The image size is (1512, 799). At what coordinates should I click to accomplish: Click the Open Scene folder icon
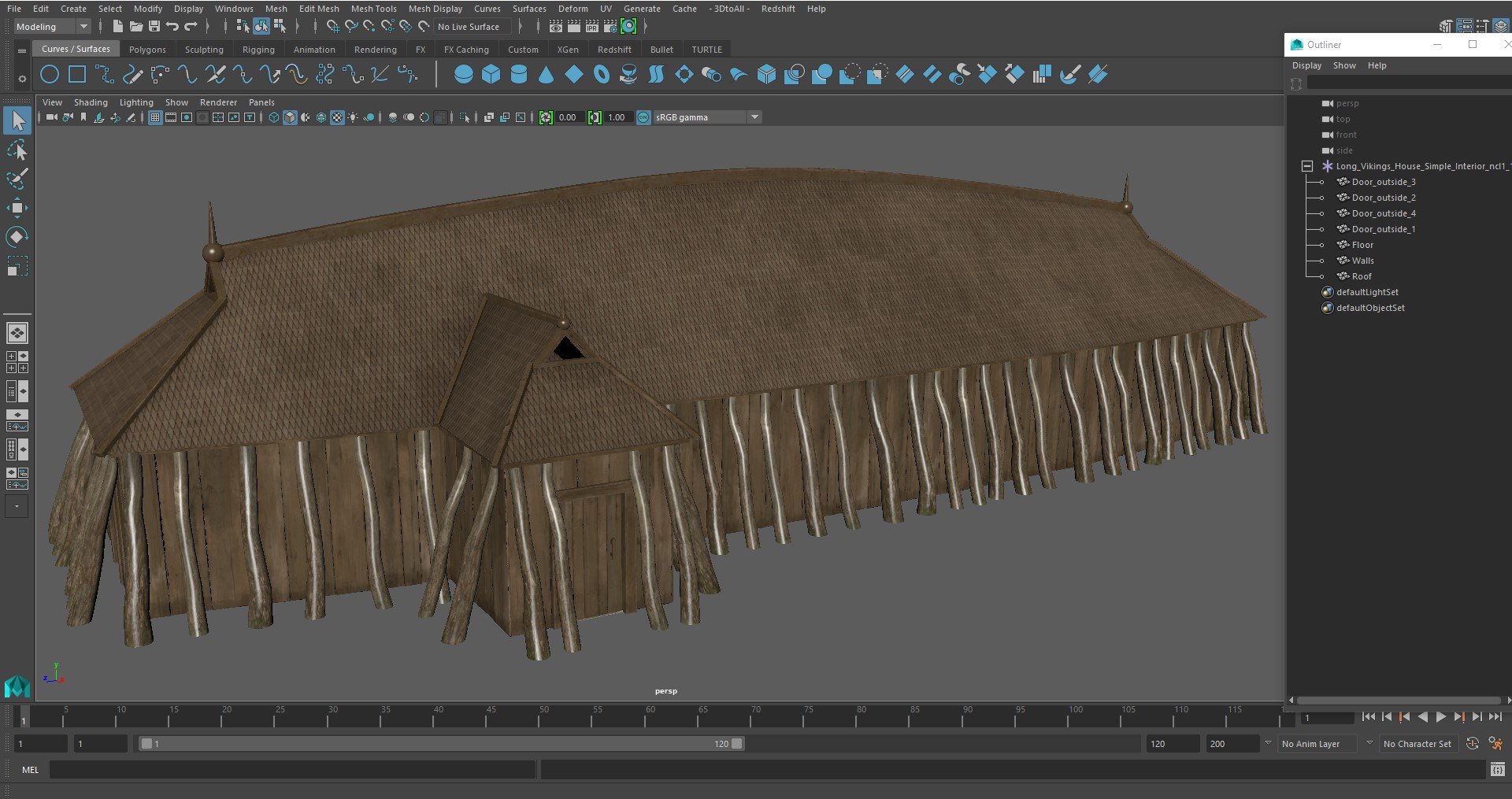[x=135, y=27]
